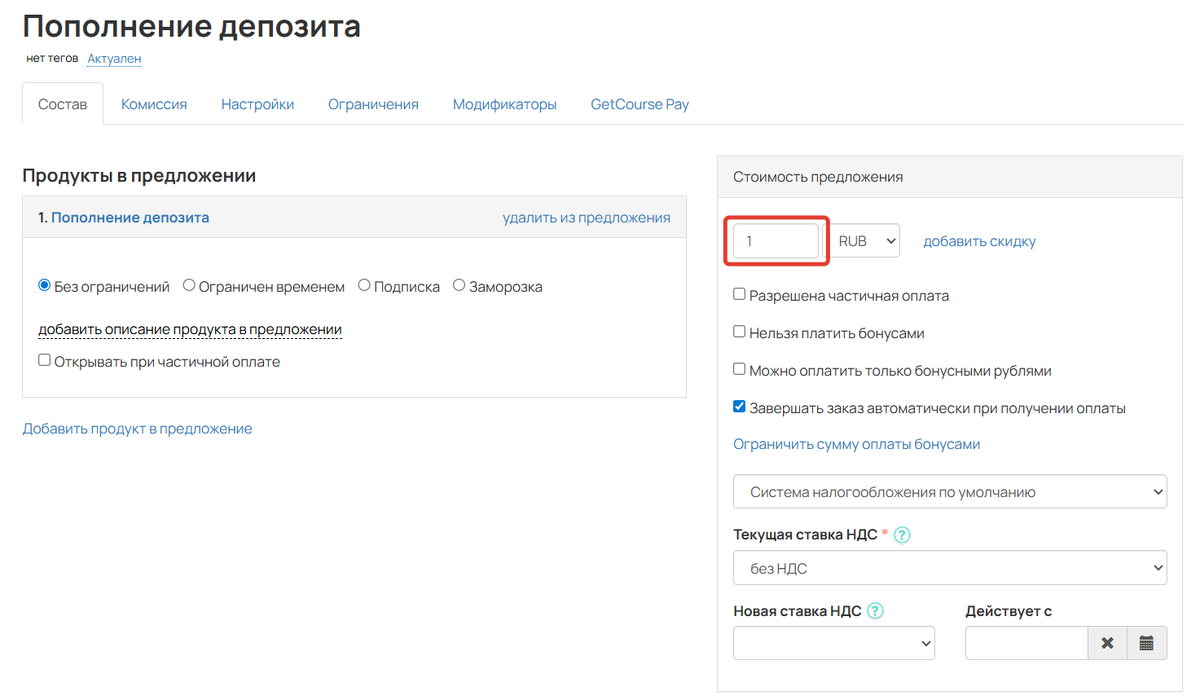Screen dimensions: 1200x700
Task: Click Добавить продукт в предложение
Action: [x=136, y=428]
